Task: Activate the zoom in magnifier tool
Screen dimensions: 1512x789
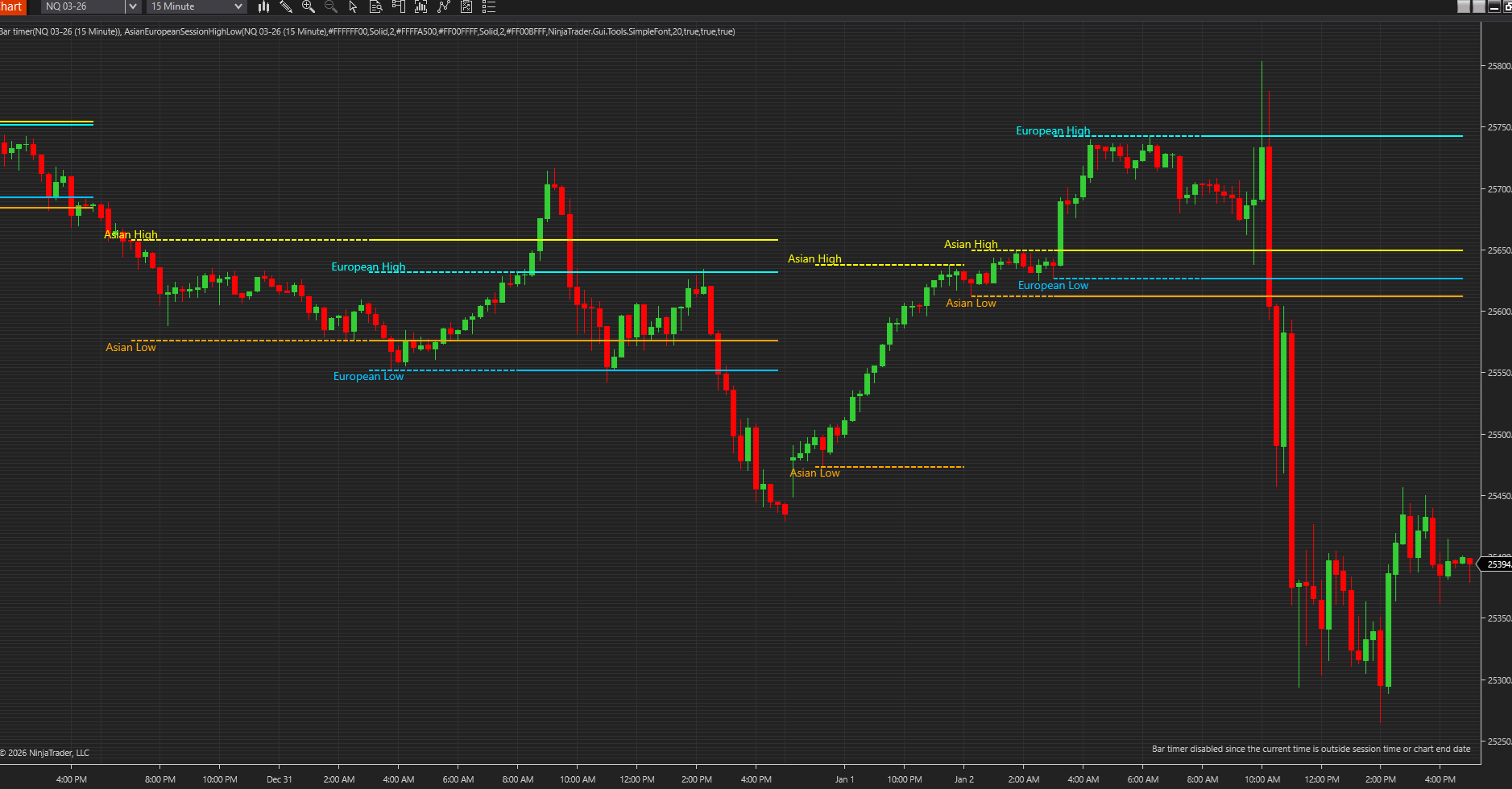Action: [307, 6]
